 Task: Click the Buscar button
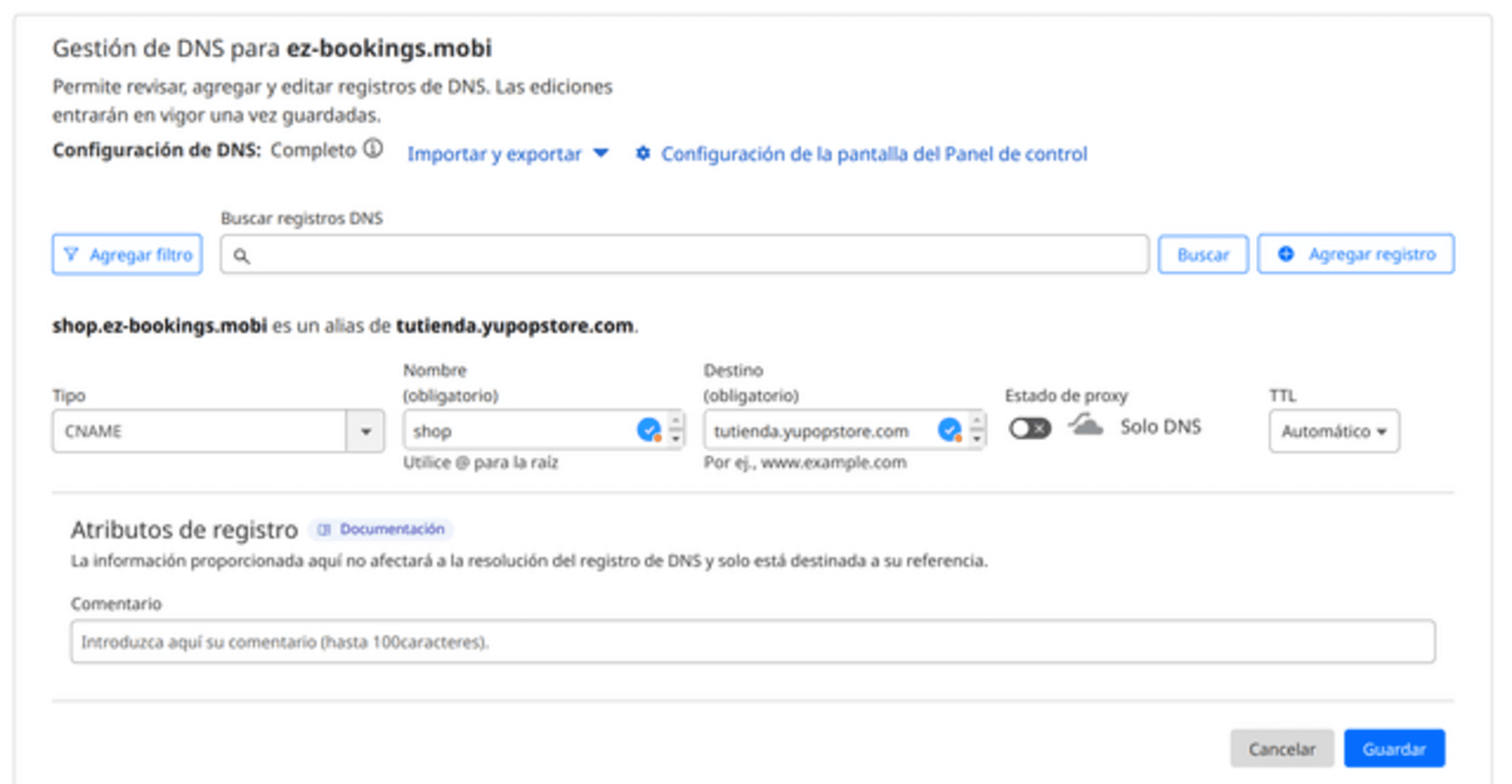[x=1203, y=255]
